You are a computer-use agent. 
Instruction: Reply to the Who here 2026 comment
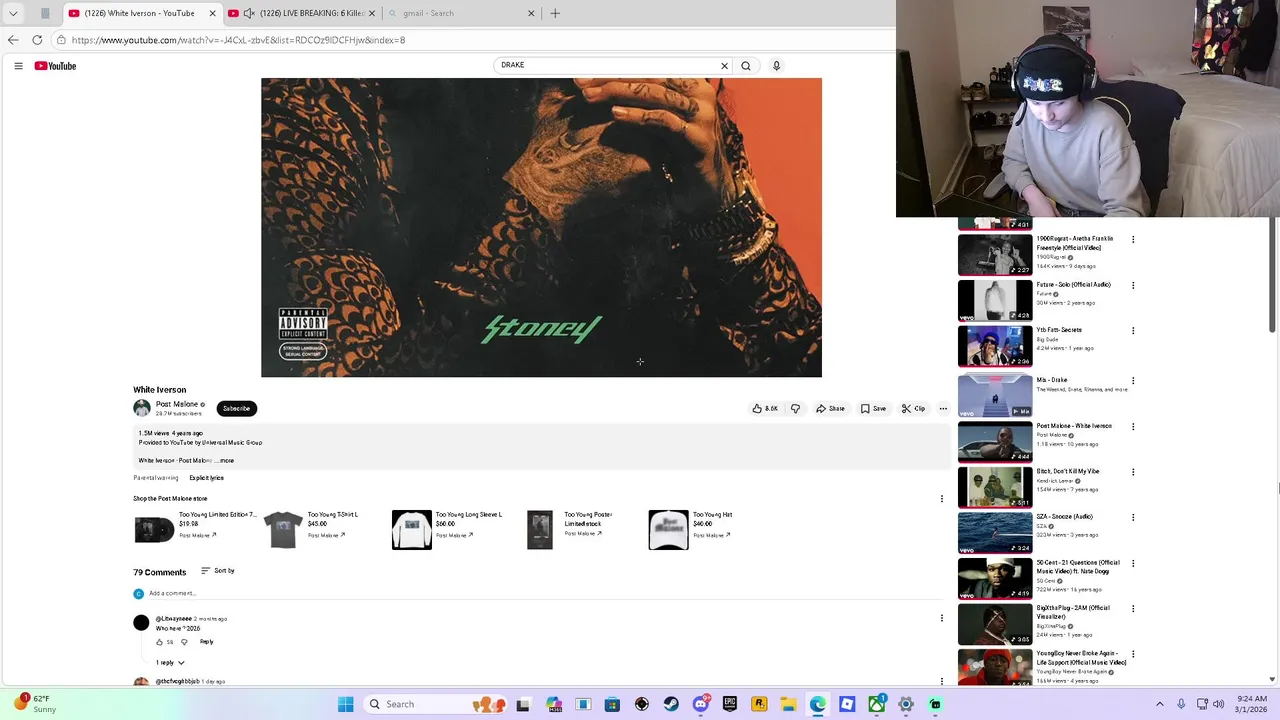point(206,642)
